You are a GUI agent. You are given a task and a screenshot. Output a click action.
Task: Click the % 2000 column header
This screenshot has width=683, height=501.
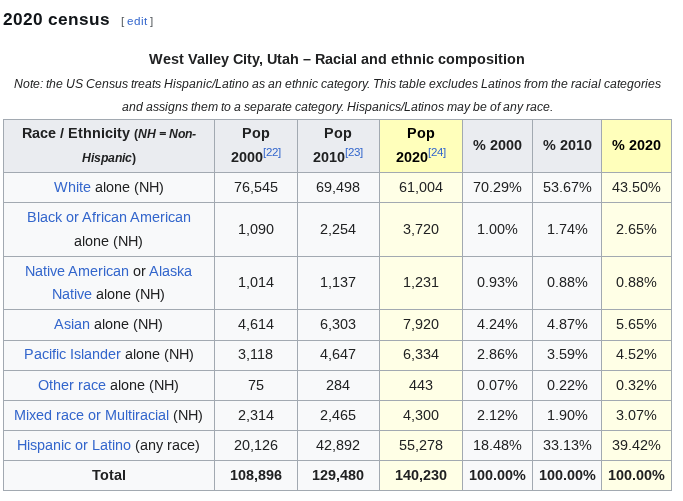click(497, 146)
